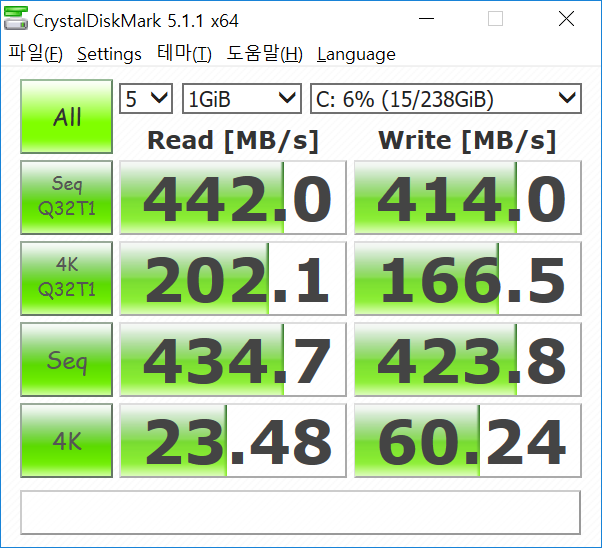Run all benchmarks with the All button
Viewport: 602px width, 548px height.
tap(66, 116)
